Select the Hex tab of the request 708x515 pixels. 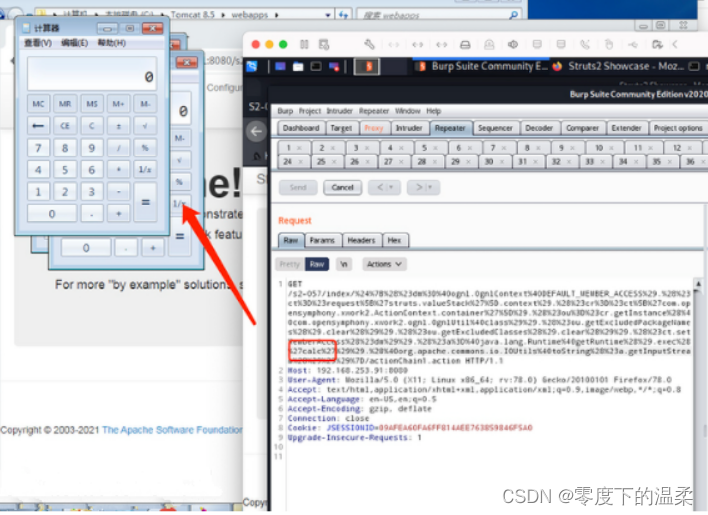(x=394, y=241)
